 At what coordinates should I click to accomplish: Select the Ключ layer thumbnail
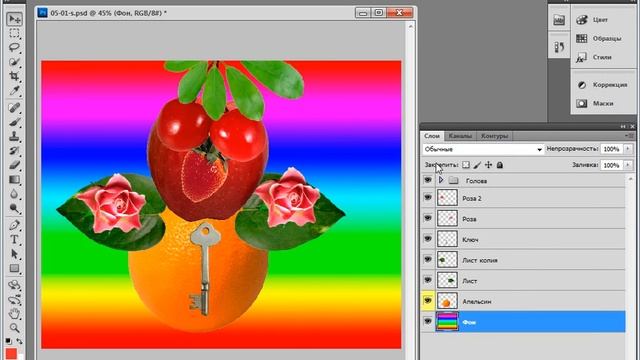pos(447,239)
